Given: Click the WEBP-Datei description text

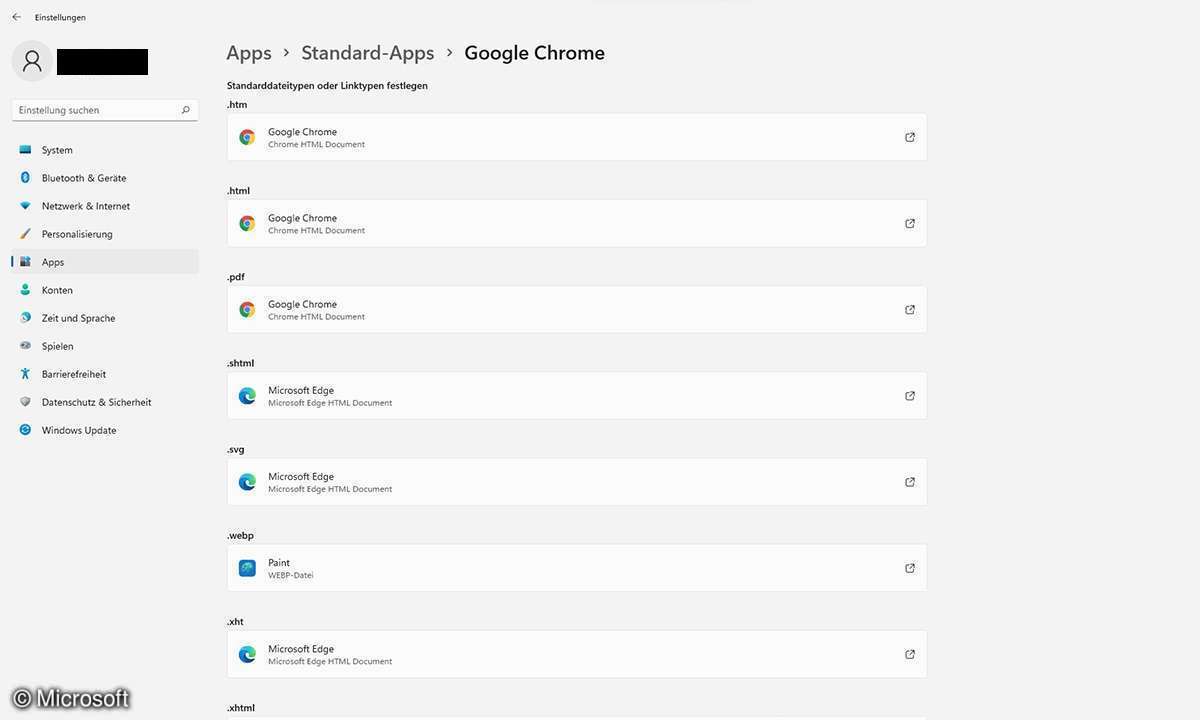Looking at the screenshot, I should click(291, 575).
